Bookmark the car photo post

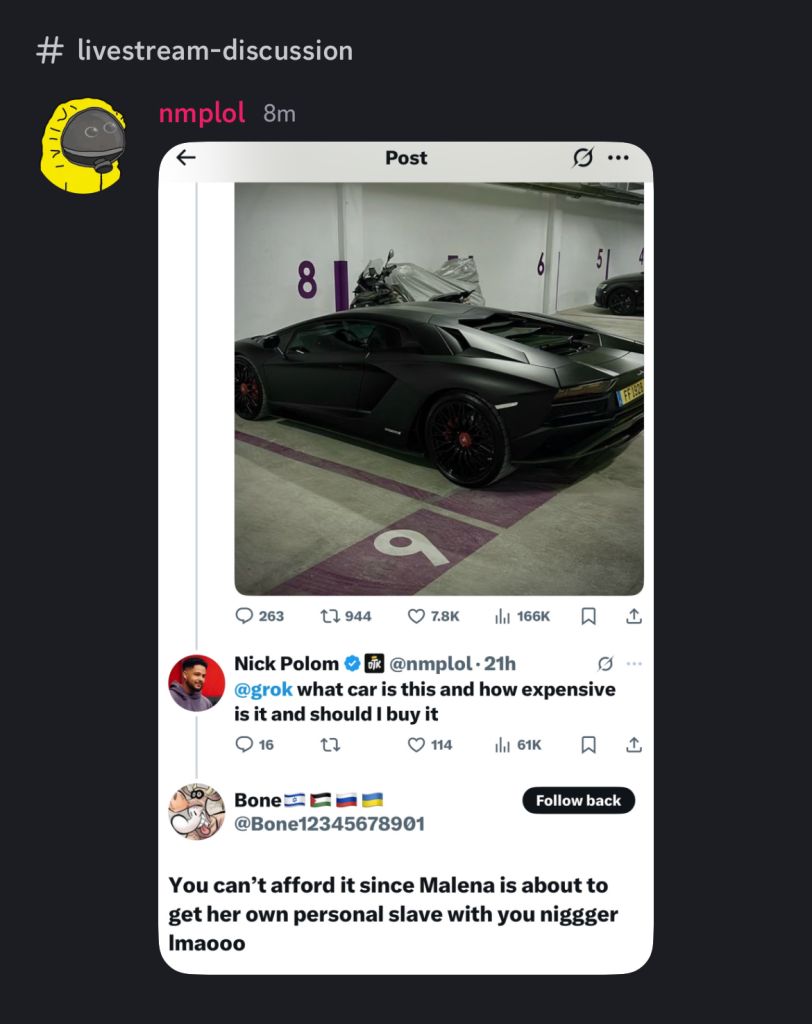pos(589,616)
